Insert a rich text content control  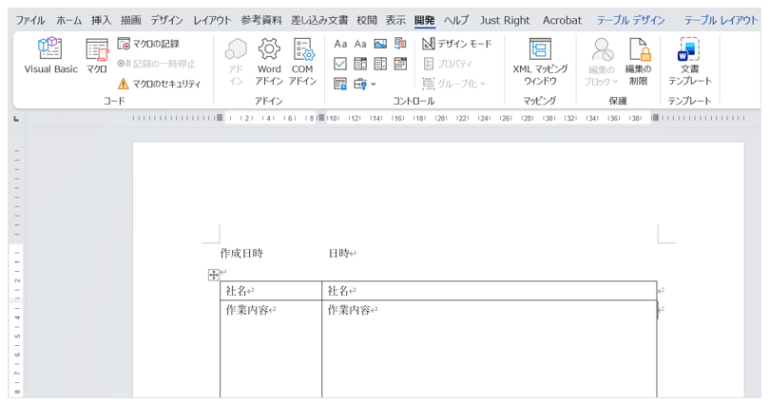point(340,44)
